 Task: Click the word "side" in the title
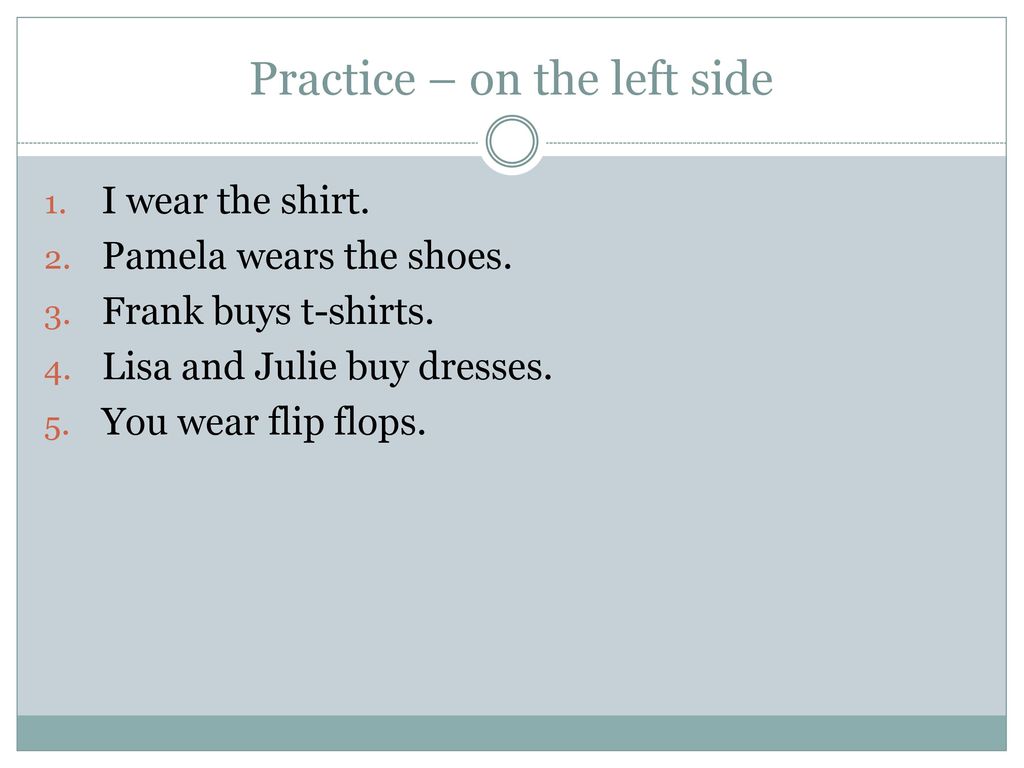[x=732, y=78]
